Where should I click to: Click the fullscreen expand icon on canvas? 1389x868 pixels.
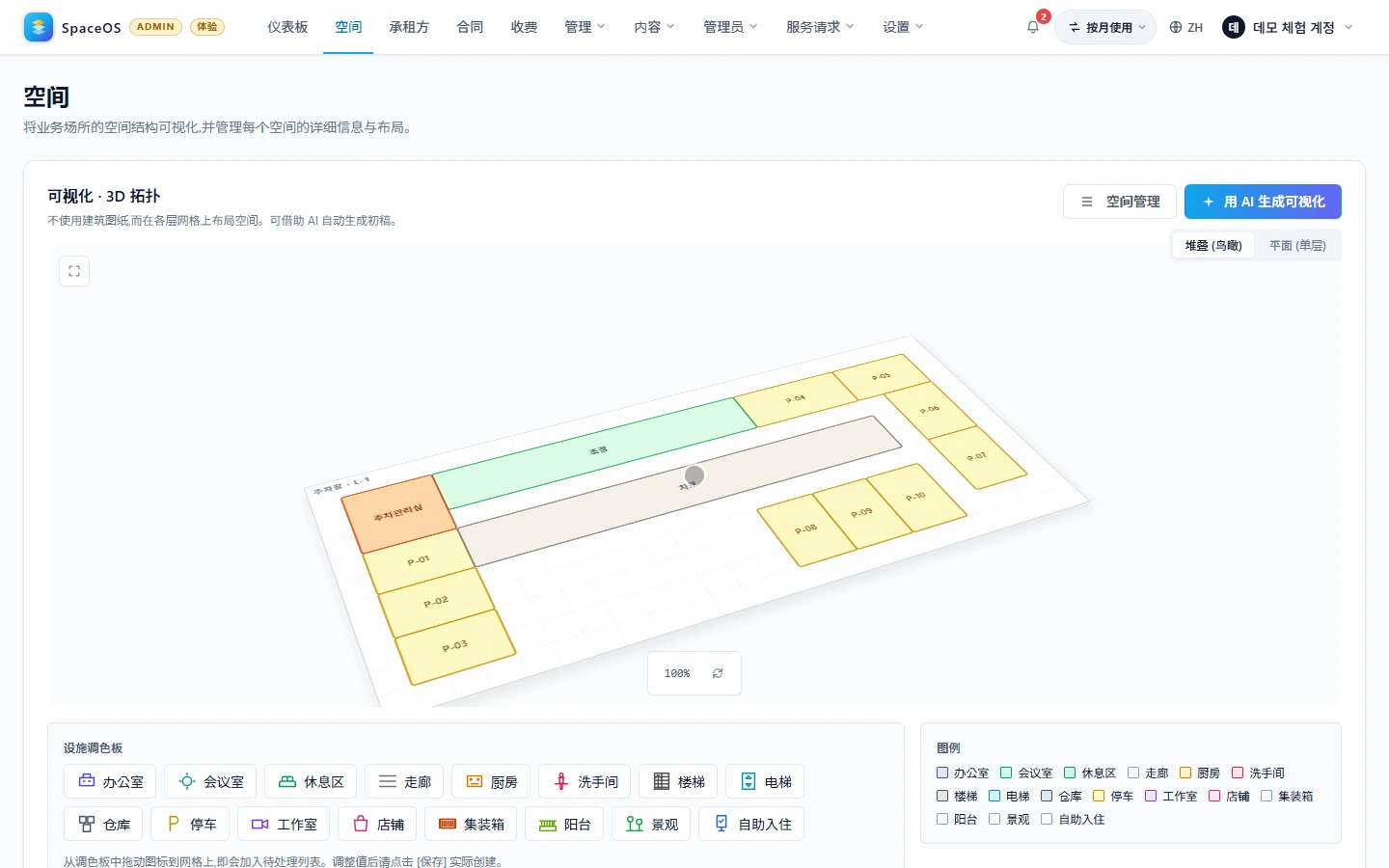point(74,271)
